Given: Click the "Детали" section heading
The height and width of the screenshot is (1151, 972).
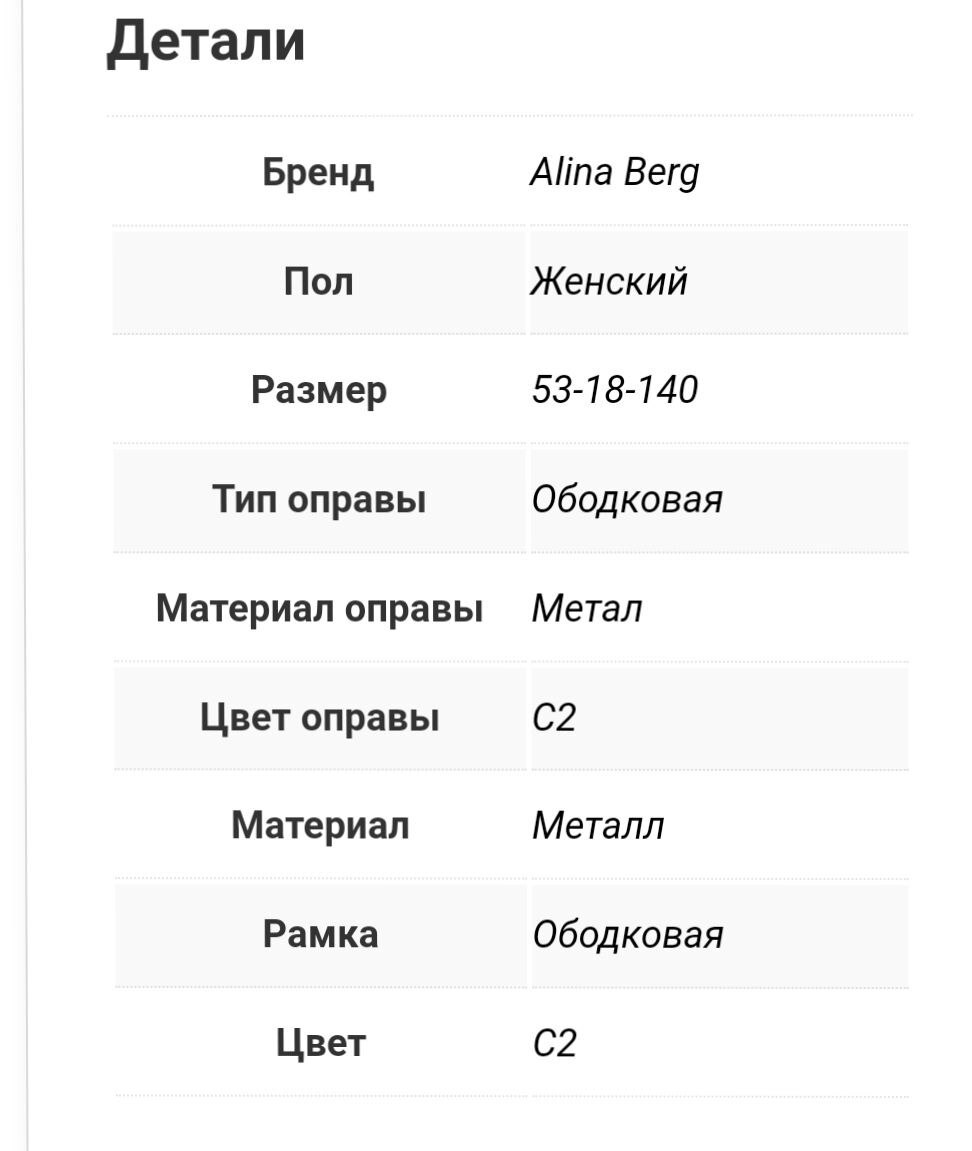Looking at the screenshot, I should (x=205, y=43).
